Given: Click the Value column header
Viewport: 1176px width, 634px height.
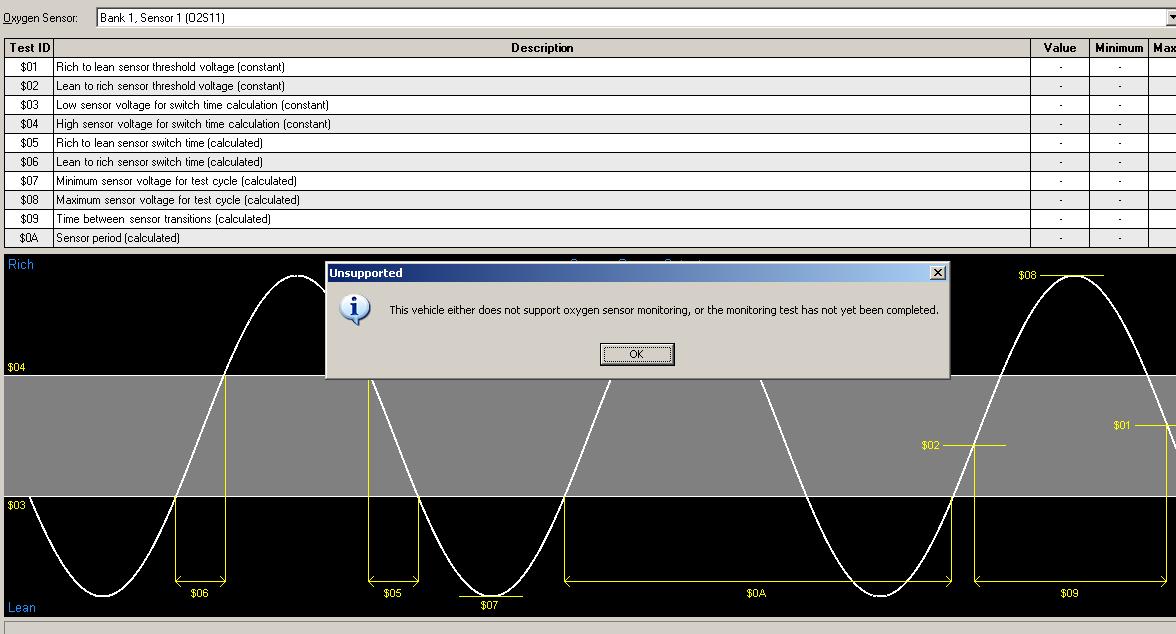Looking at the screenshot, I should tap(1059, 48).
